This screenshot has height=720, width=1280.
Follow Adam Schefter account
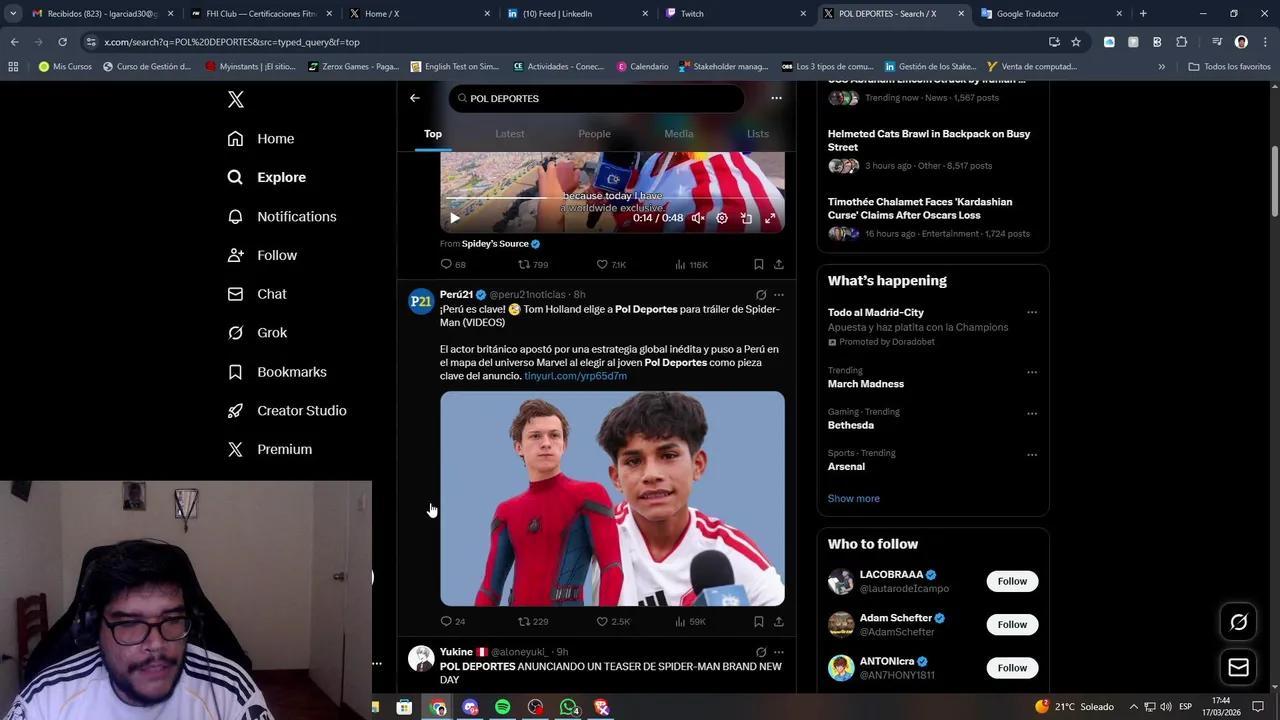point(1012,625)
